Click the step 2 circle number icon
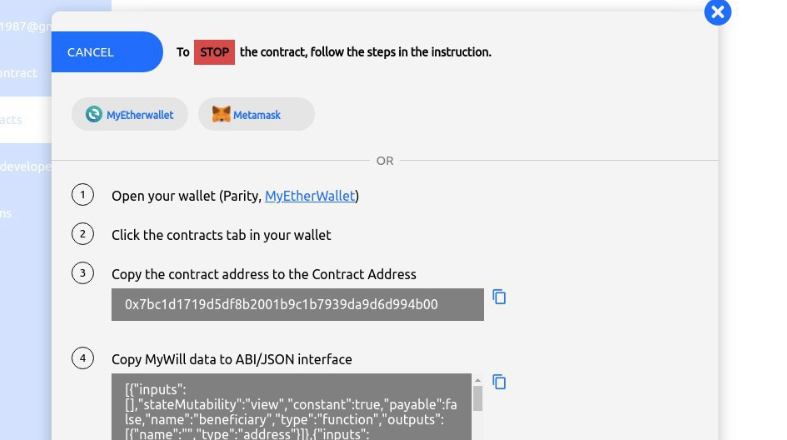Screen dimensions: 787x440 (x=82, y=234)
